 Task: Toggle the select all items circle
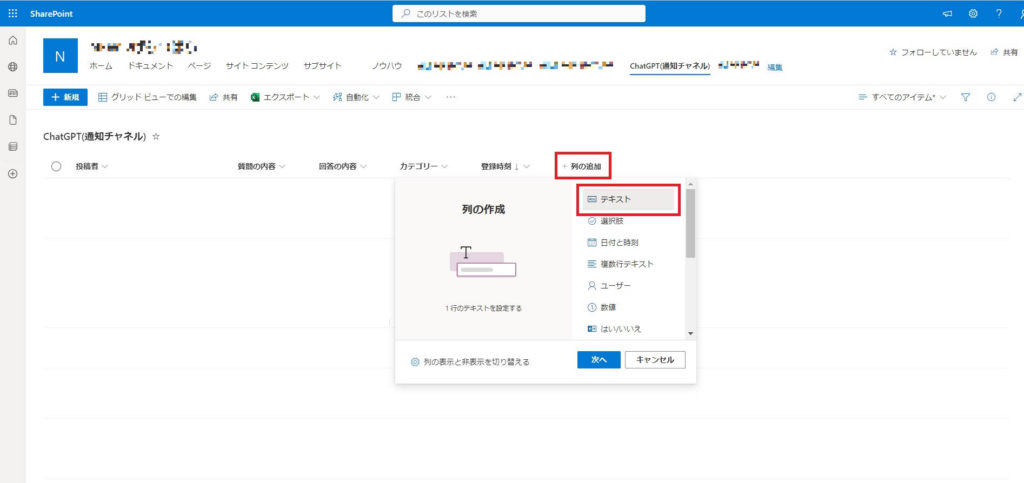point(56,166)
